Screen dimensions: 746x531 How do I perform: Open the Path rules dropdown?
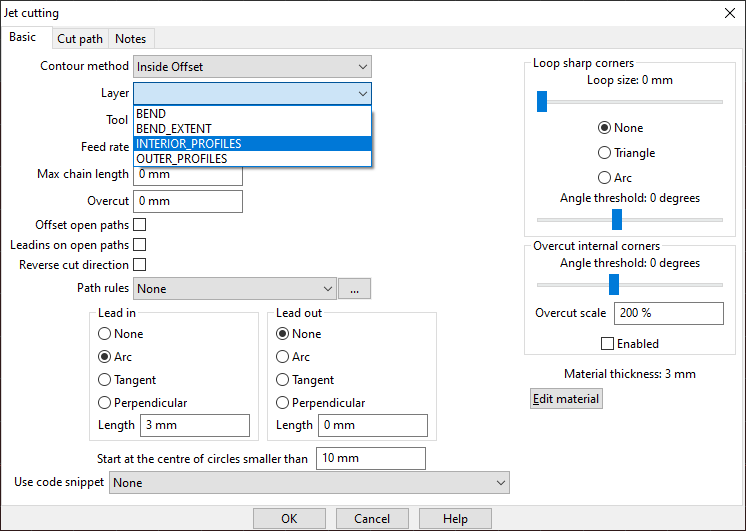[x=234, y=289]
